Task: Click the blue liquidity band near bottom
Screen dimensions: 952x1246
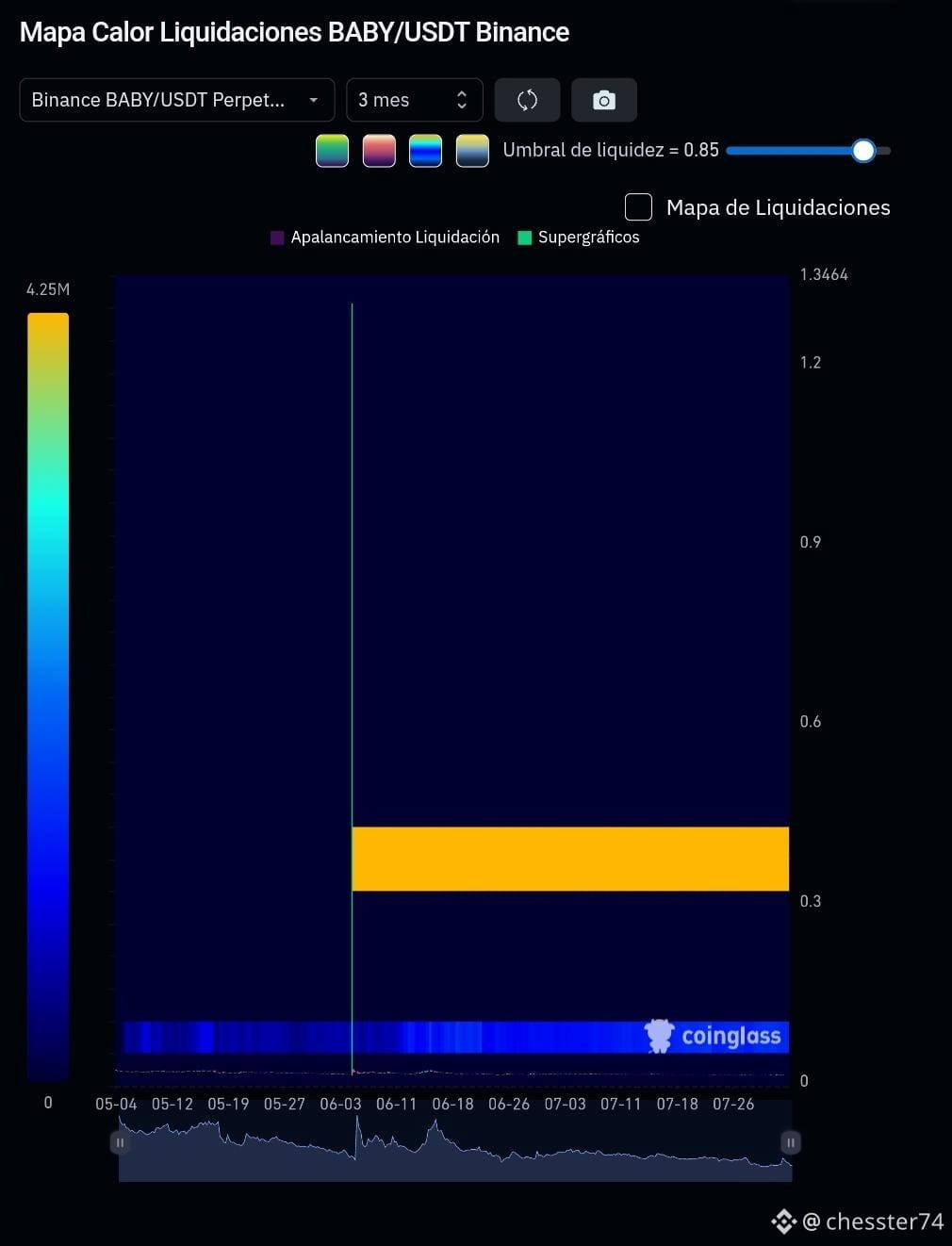Action: point(455,1037)
